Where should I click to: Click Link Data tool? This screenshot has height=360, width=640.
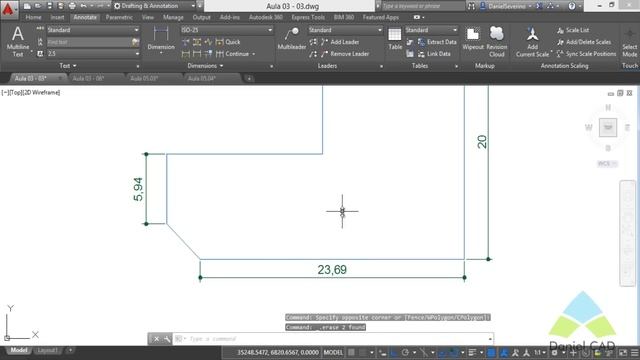click(434, 54)
